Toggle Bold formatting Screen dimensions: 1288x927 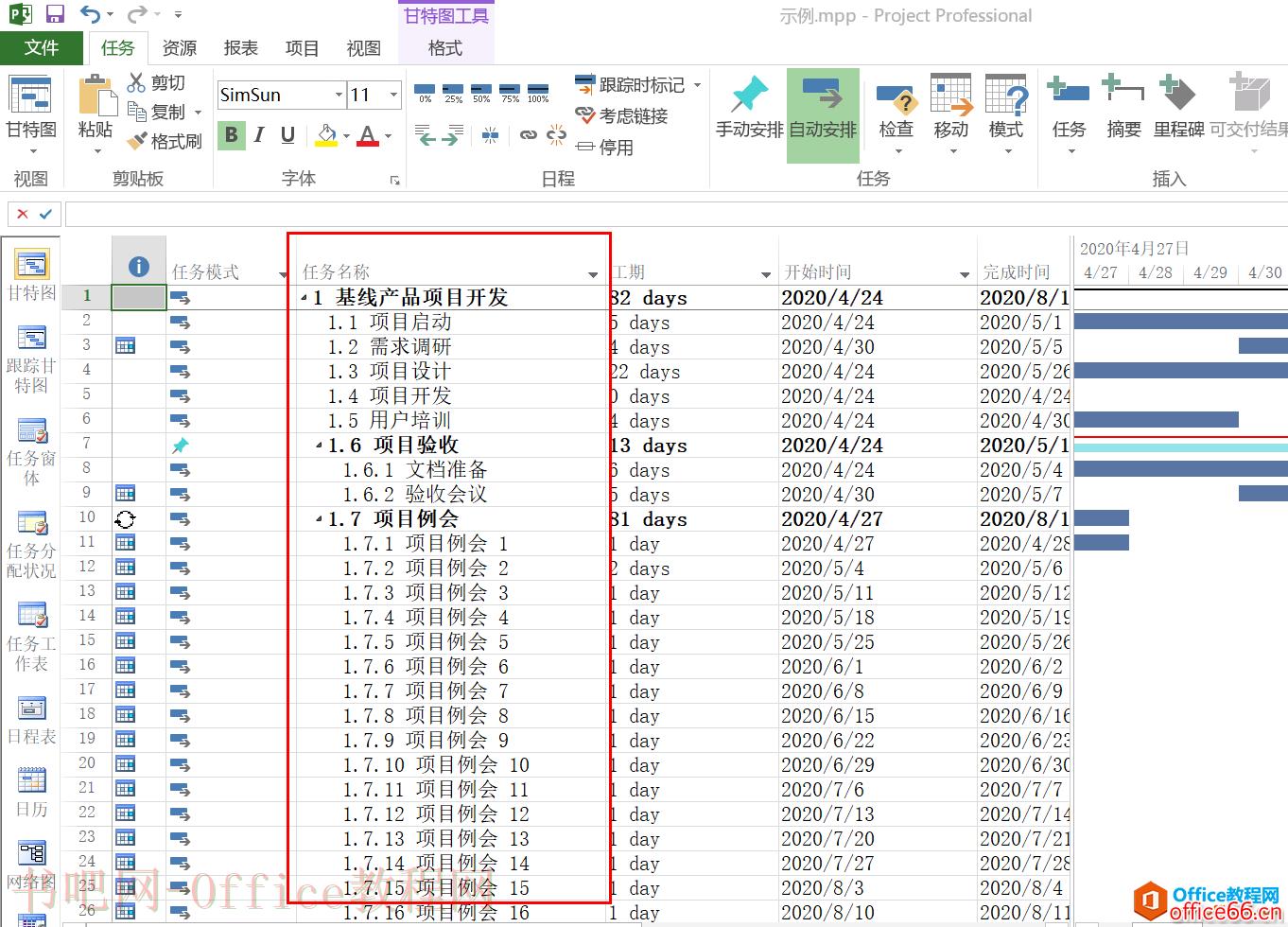point(231,135)
